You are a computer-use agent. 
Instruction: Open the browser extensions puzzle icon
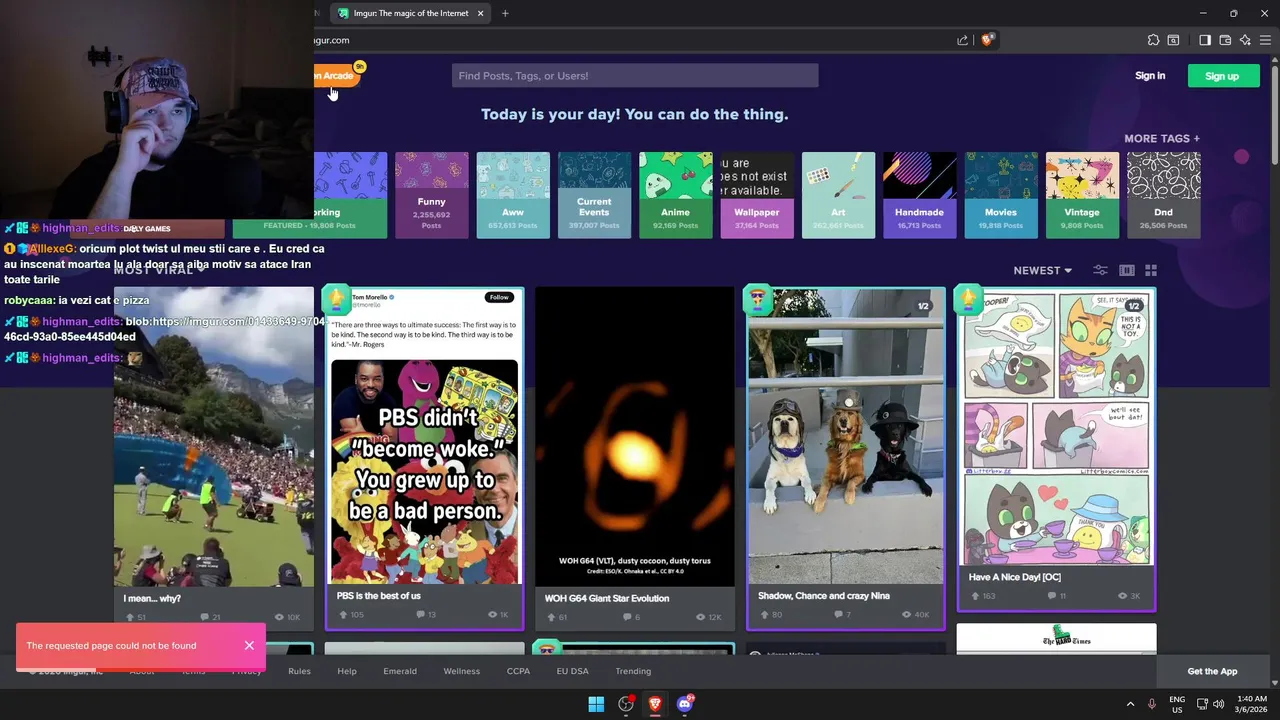tap(1153, 40)
